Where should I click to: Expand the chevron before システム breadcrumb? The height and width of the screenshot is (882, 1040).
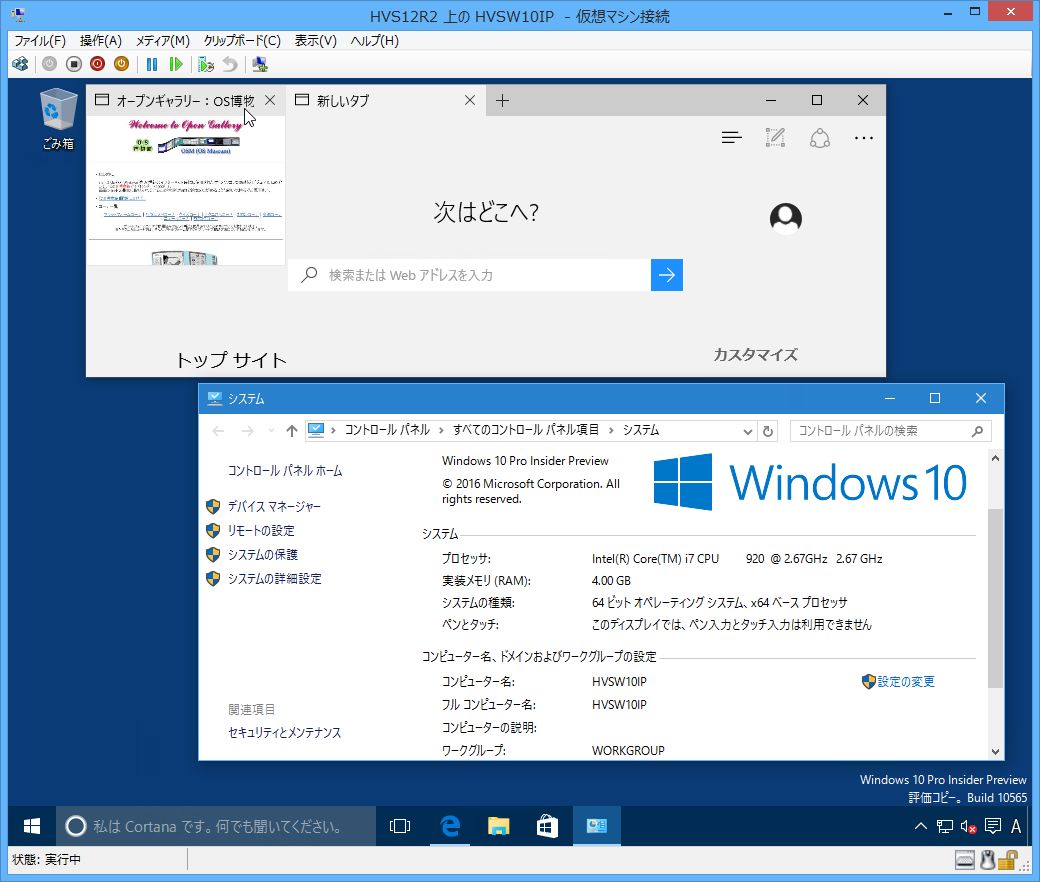[x=610, y=430]
